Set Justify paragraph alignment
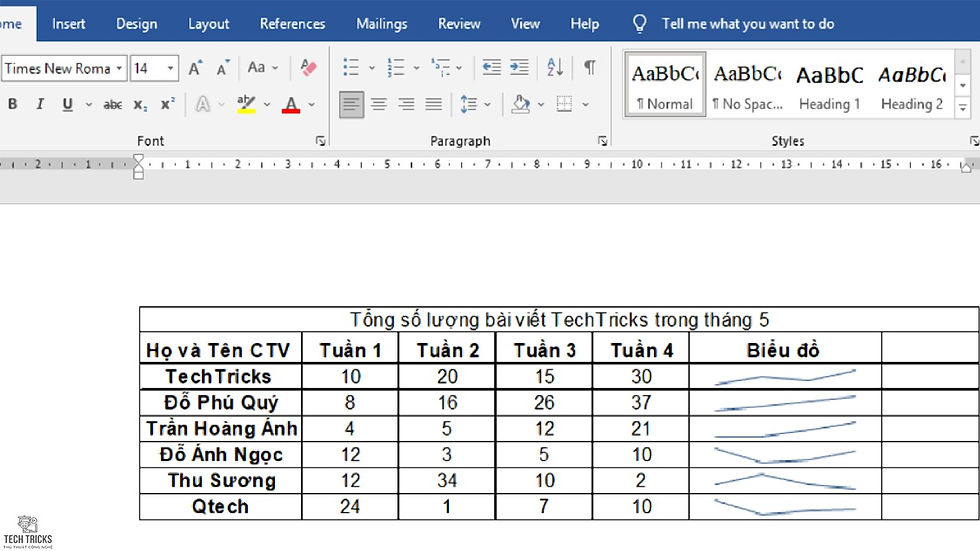Viewport: 980px width, 551px height. (434, 104)
